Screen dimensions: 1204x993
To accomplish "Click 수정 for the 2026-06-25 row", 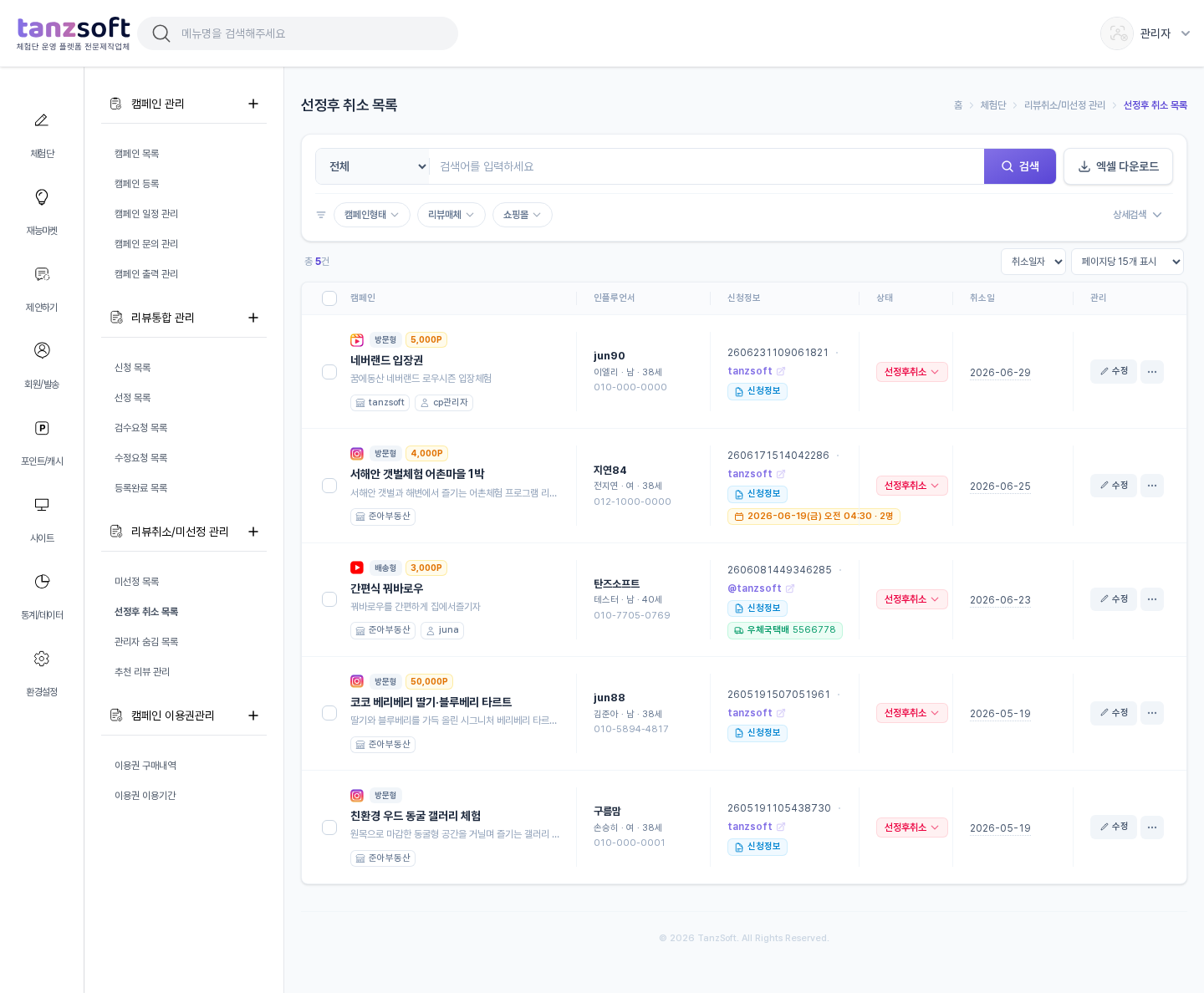I will (x=1114, y=486).
